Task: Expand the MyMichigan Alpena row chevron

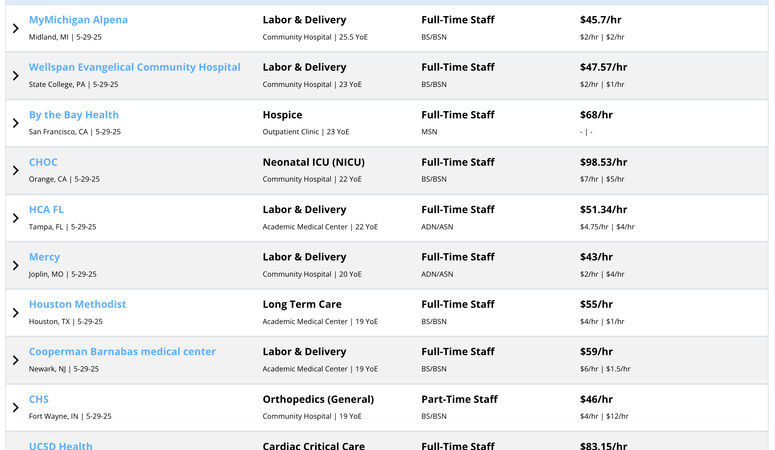Action: tap(16, 28)
